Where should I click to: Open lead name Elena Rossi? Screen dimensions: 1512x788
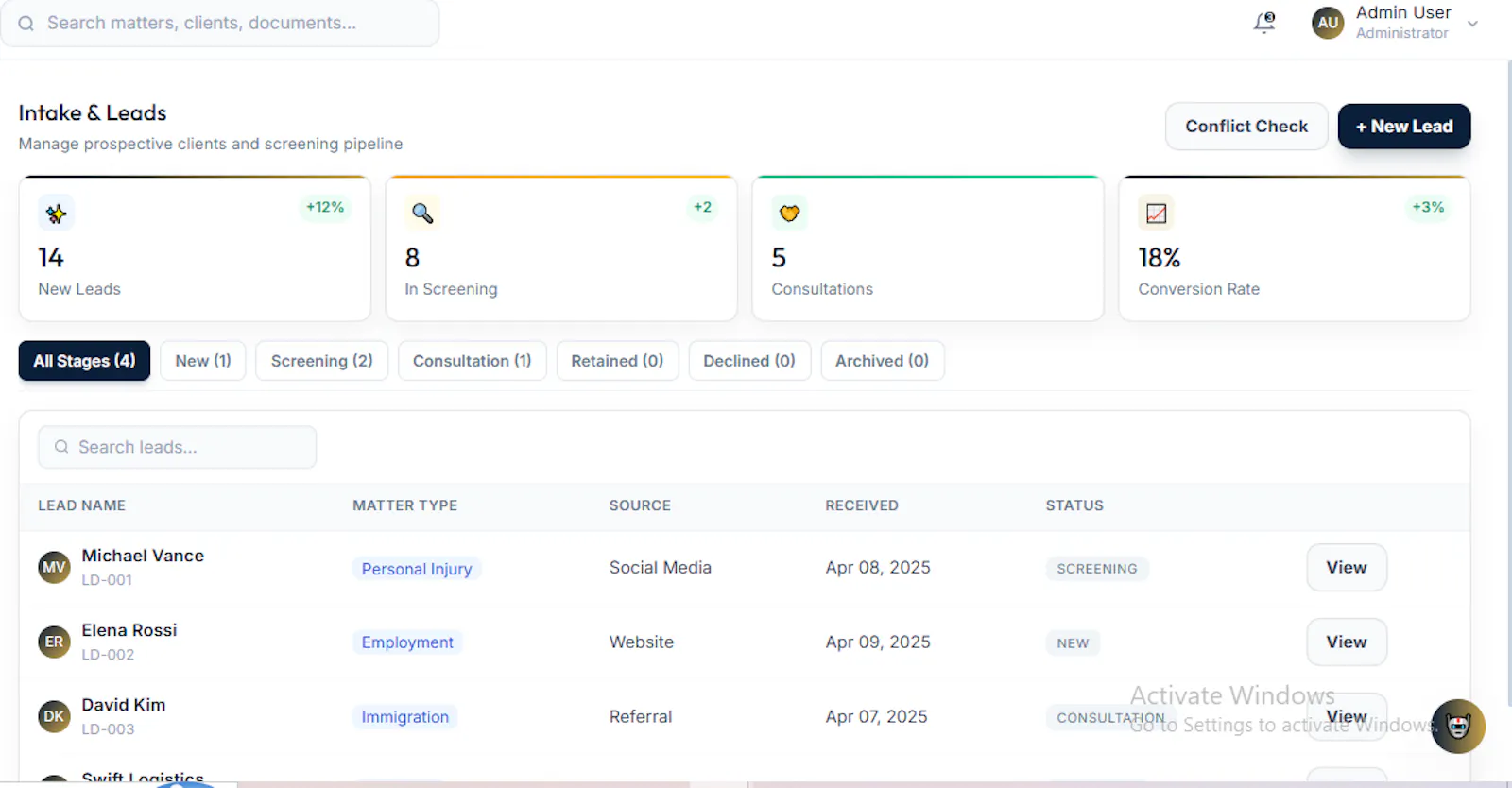pyautogui.click(x=129, y=630)
